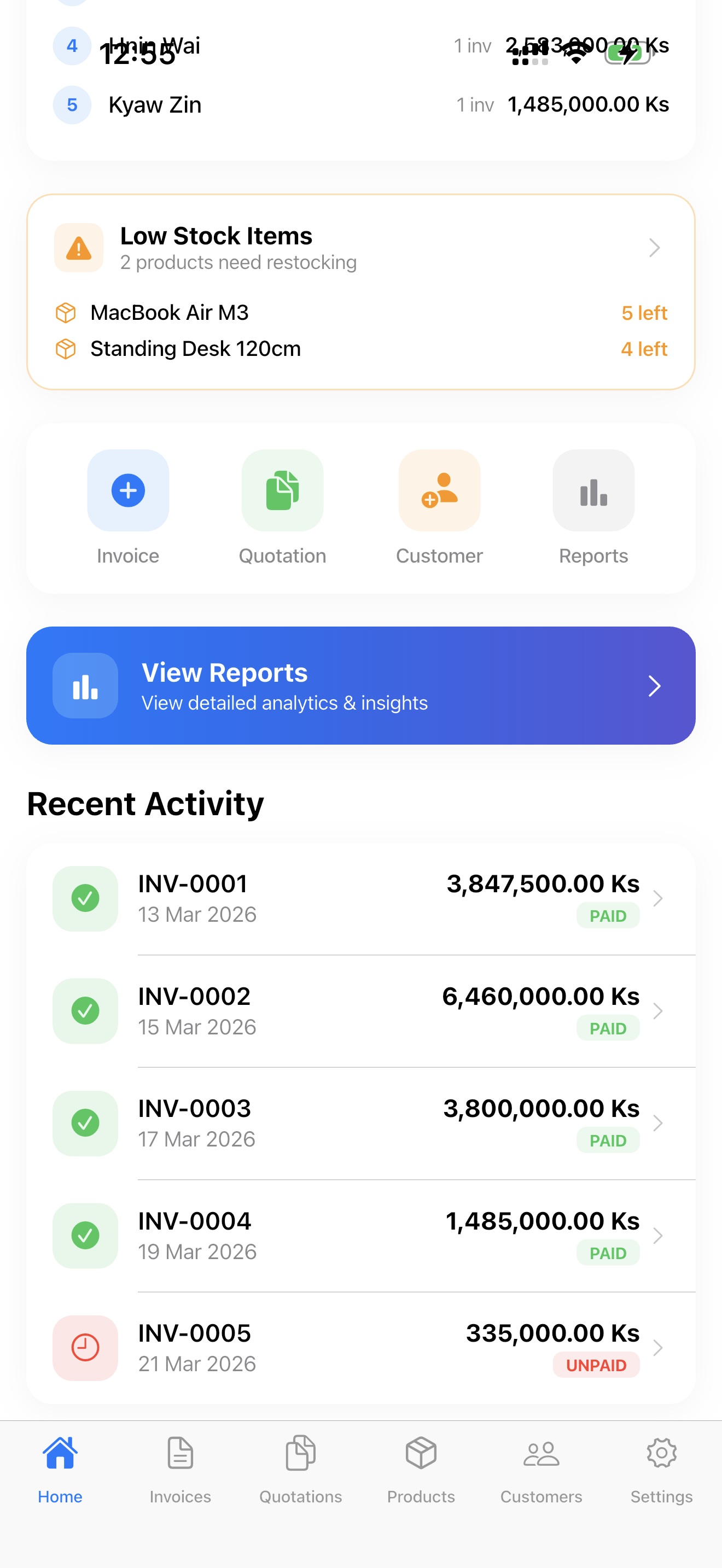Tap the blue plus Invoice icon
The width and height of the screenshot is (722, 1568).
[x=128, y=490]
